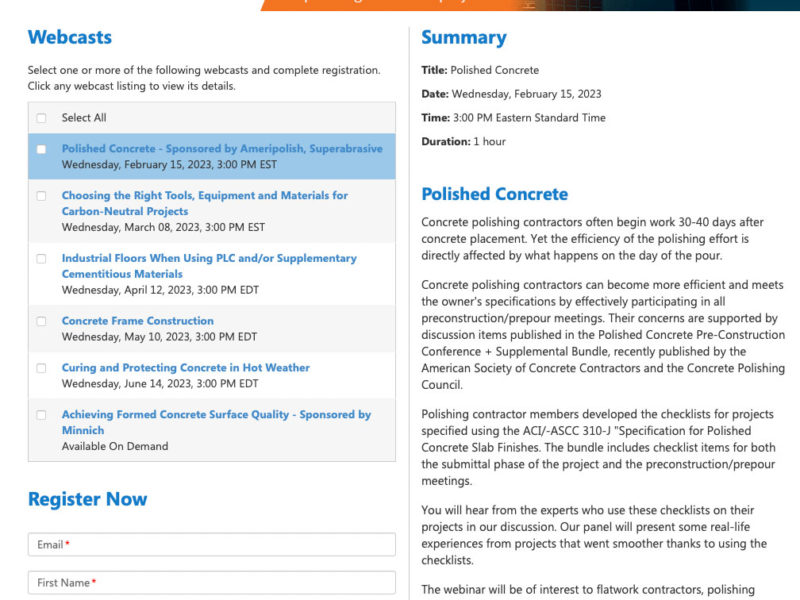The image size is (800, 600).
Task: Click the Summary heading
Action: click(463, 38)
